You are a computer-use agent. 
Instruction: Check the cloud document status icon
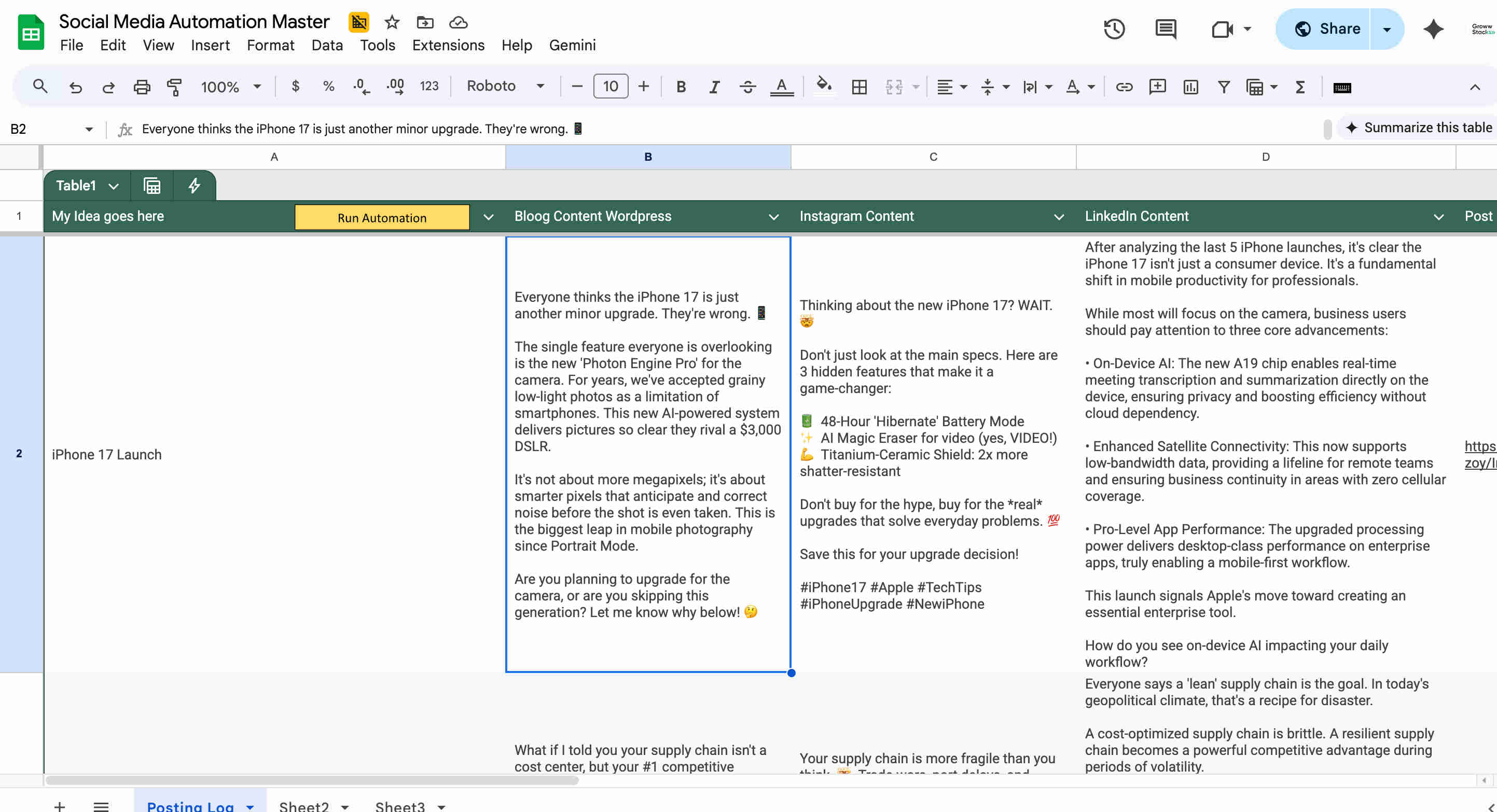459,23
